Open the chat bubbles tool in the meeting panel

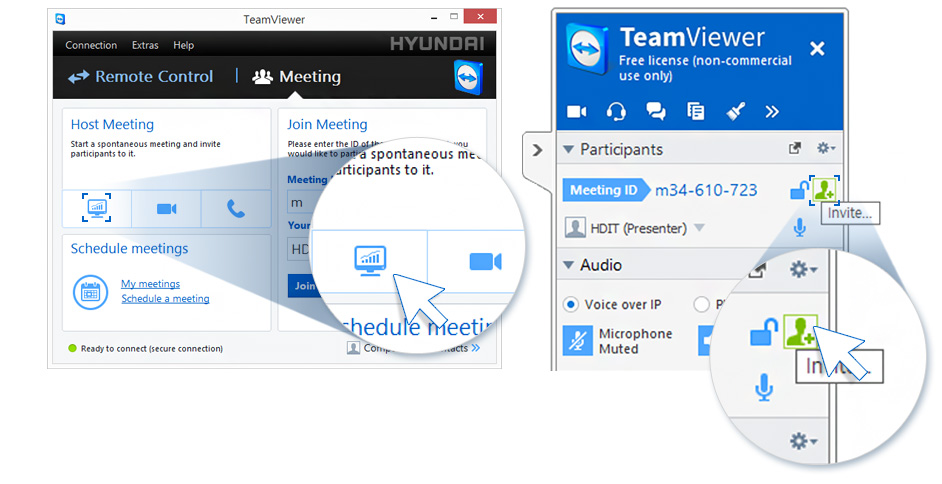pyautogui.click(x=655, y=112)
